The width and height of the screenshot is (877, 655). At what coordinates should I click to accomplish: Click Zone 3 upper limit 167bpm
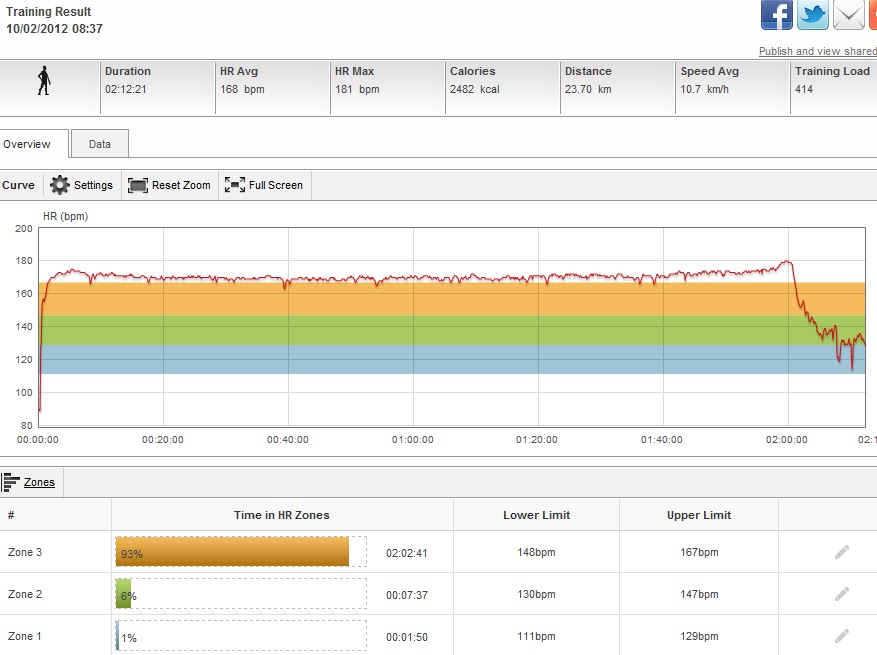pyautogui.click(x=699, y=552)
